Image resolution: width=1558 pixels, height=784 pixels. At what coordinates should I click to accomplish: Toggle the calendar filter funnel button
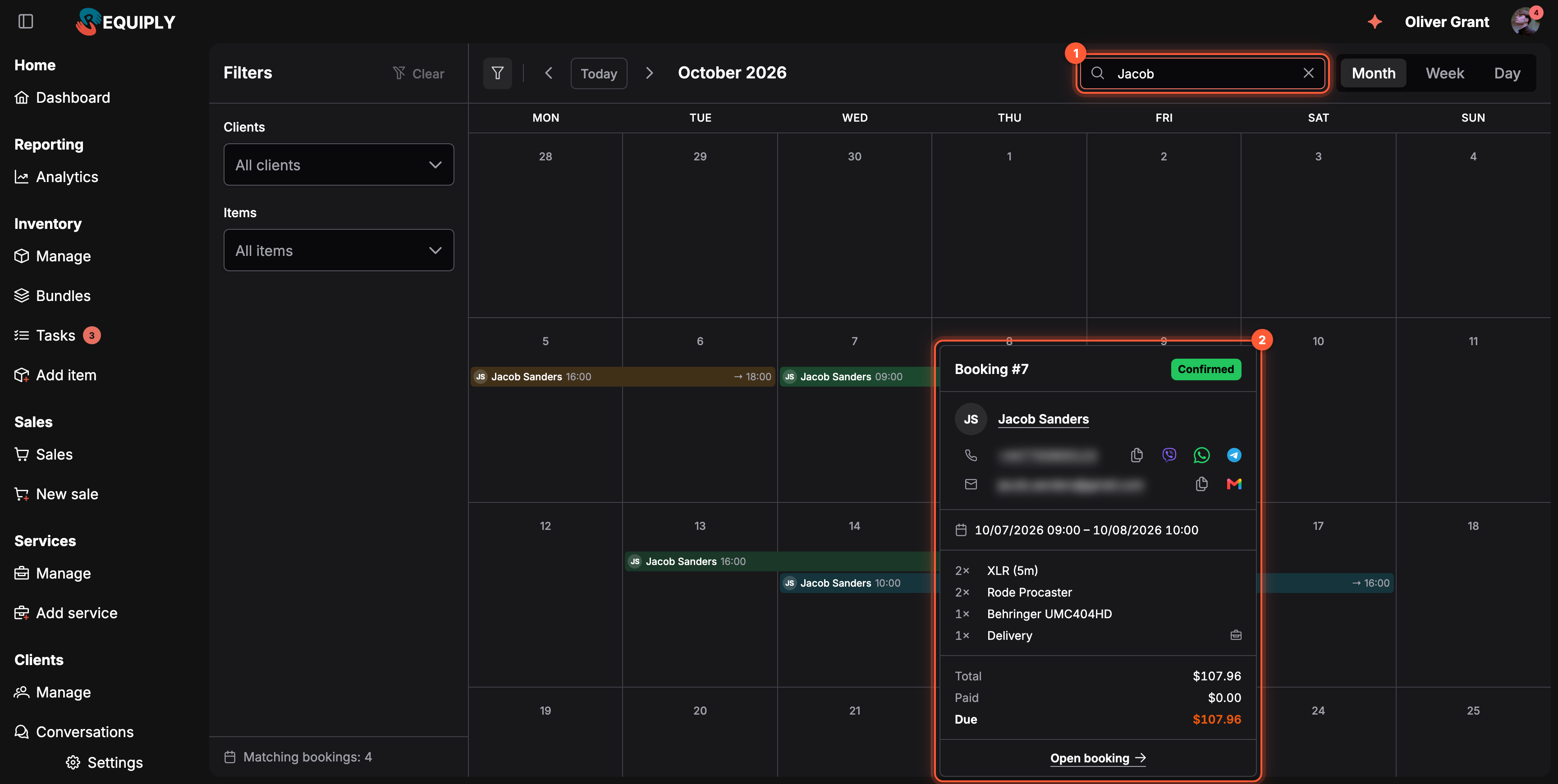pos(497,73)
